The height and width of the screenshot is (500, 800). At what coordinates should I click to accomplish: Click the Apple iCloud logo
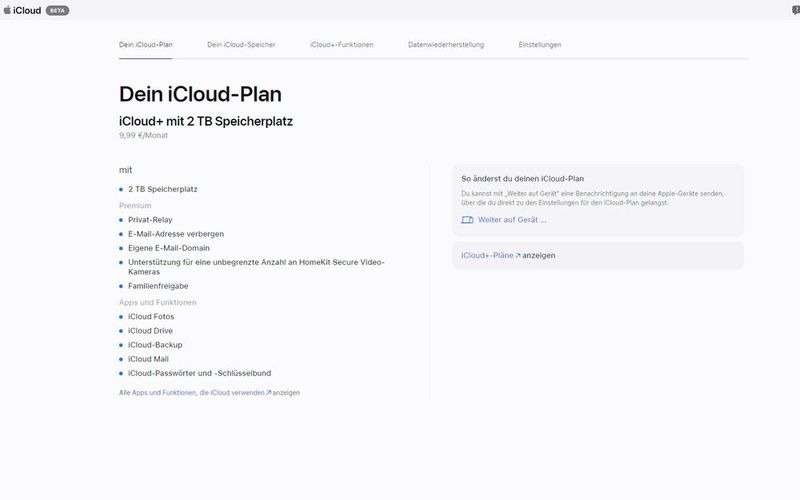pyautogui.click(x=22, y=10)
